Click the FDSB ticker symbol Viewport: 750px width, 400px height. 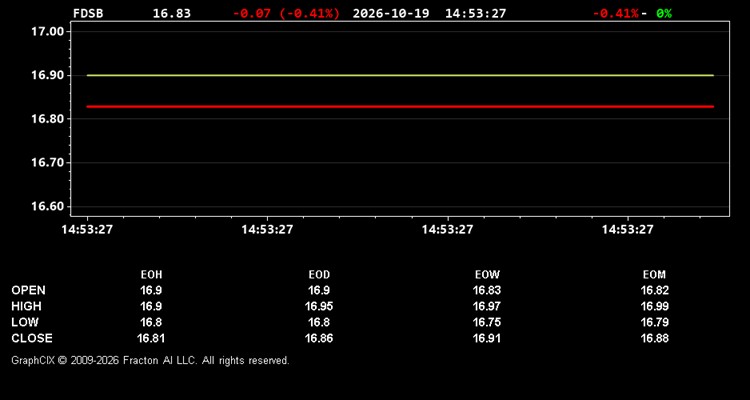coord(88,13)
